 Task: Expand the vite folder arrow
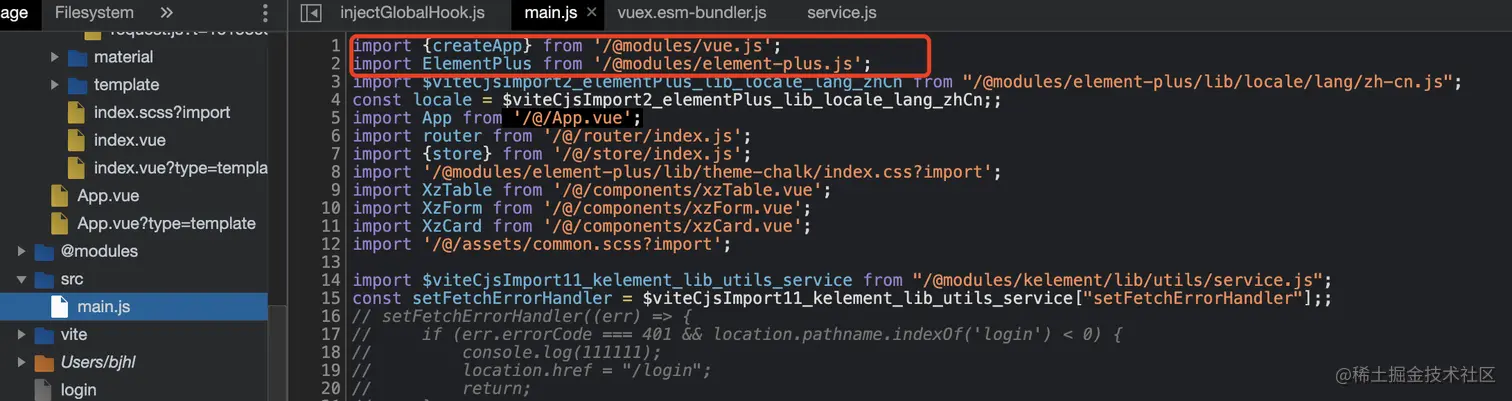click(x=21, y=334)
